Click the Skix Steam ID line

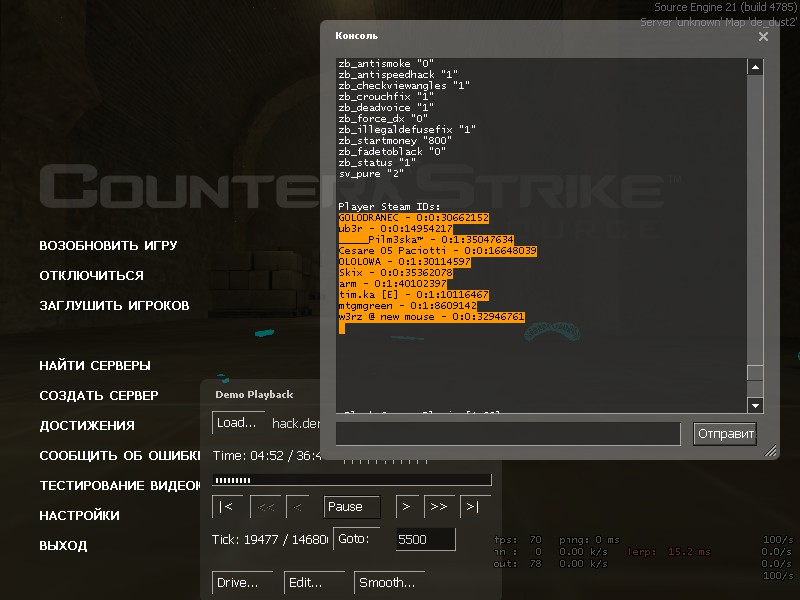tap(395, 272)
